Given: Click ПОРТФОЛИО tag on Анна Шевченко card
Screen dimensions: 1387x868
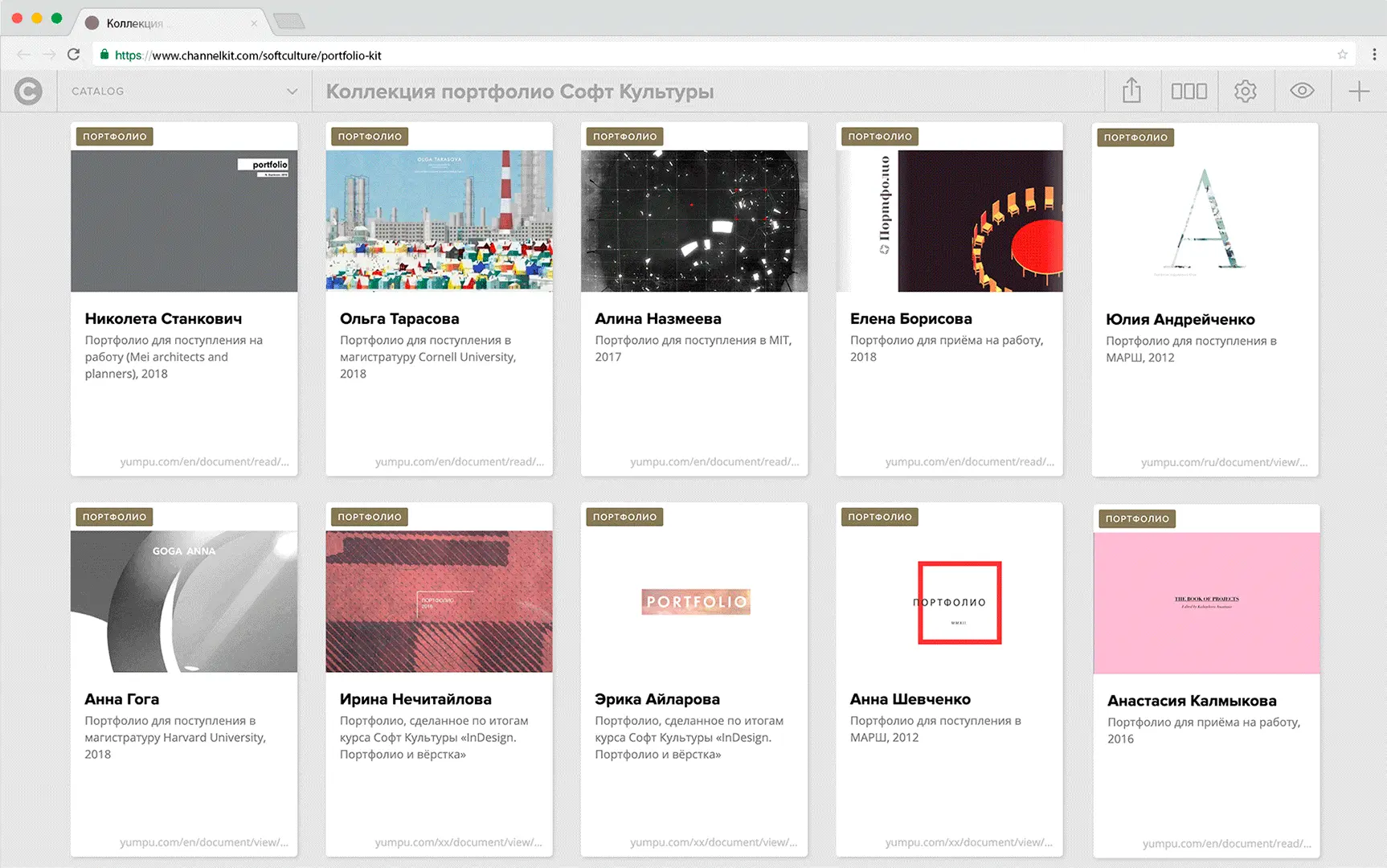Looking at the screenshot, I should tap(880, 517).
